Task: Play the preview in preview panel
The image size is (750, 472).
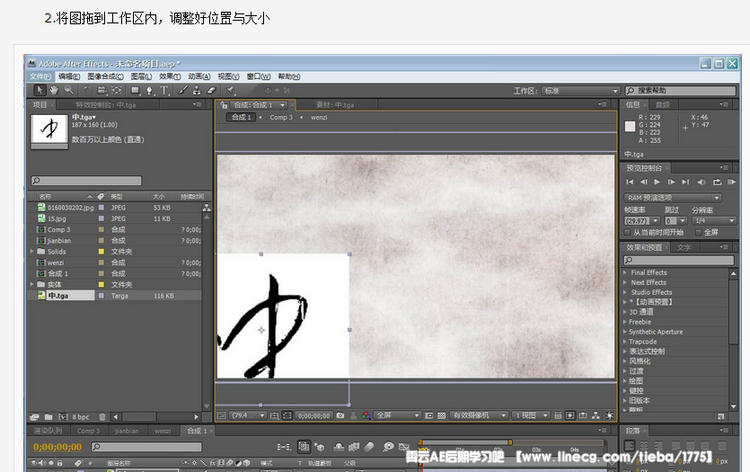Action: pyautogui.click(x=657, y=182)
